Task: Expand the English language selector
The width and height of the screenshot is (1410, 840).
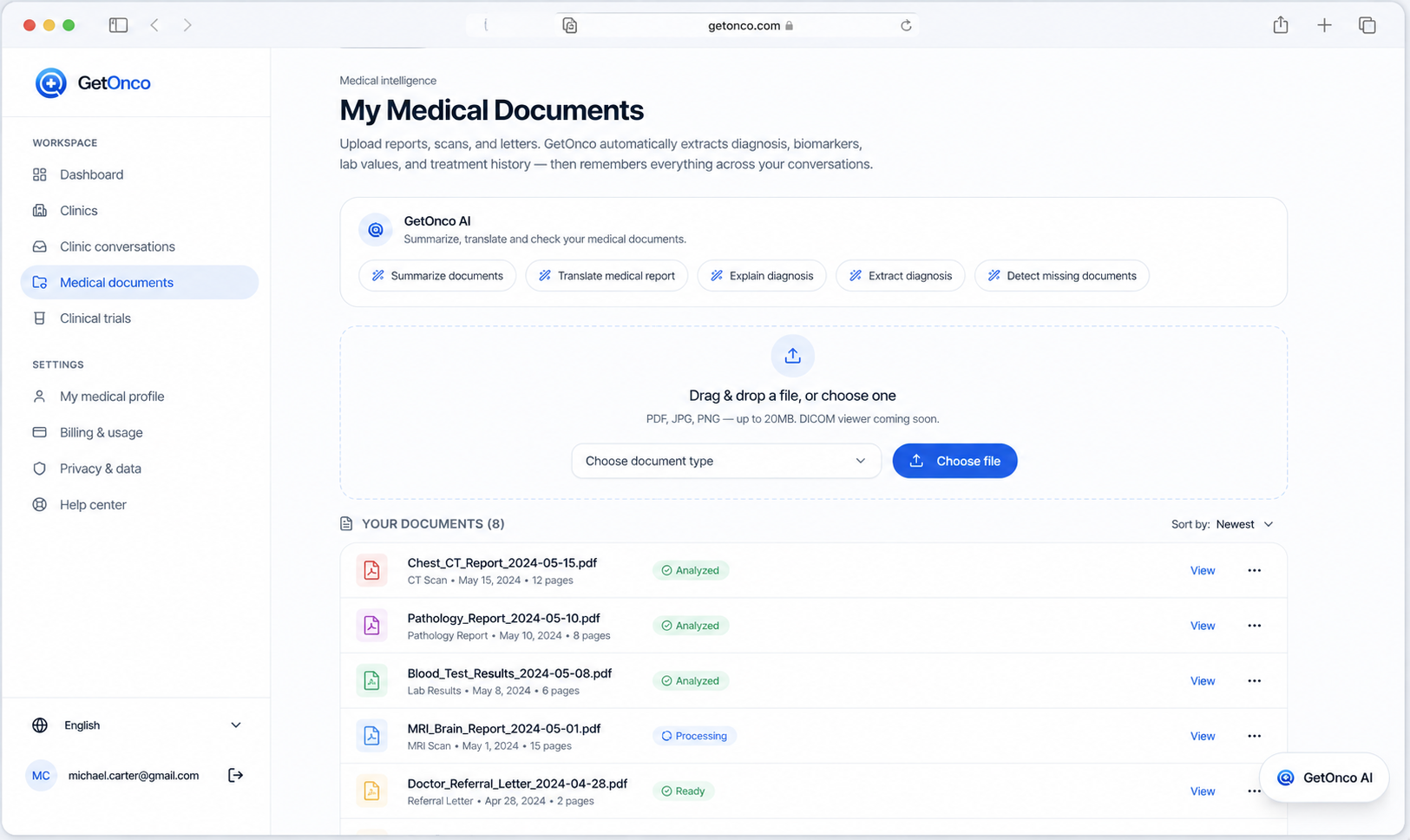Action: click(137, 725)
